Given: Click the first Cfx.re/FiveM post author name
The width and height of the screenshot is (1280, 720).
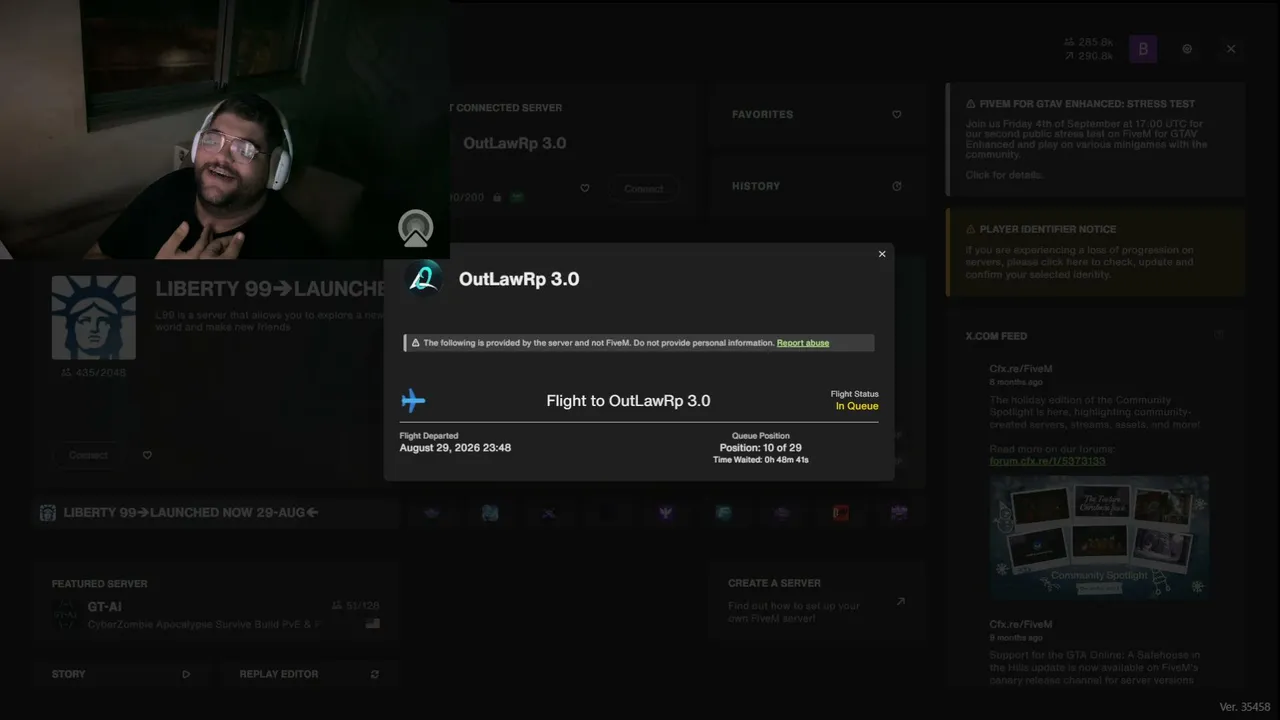Looking at the screenshot, I should [1021, 369].
